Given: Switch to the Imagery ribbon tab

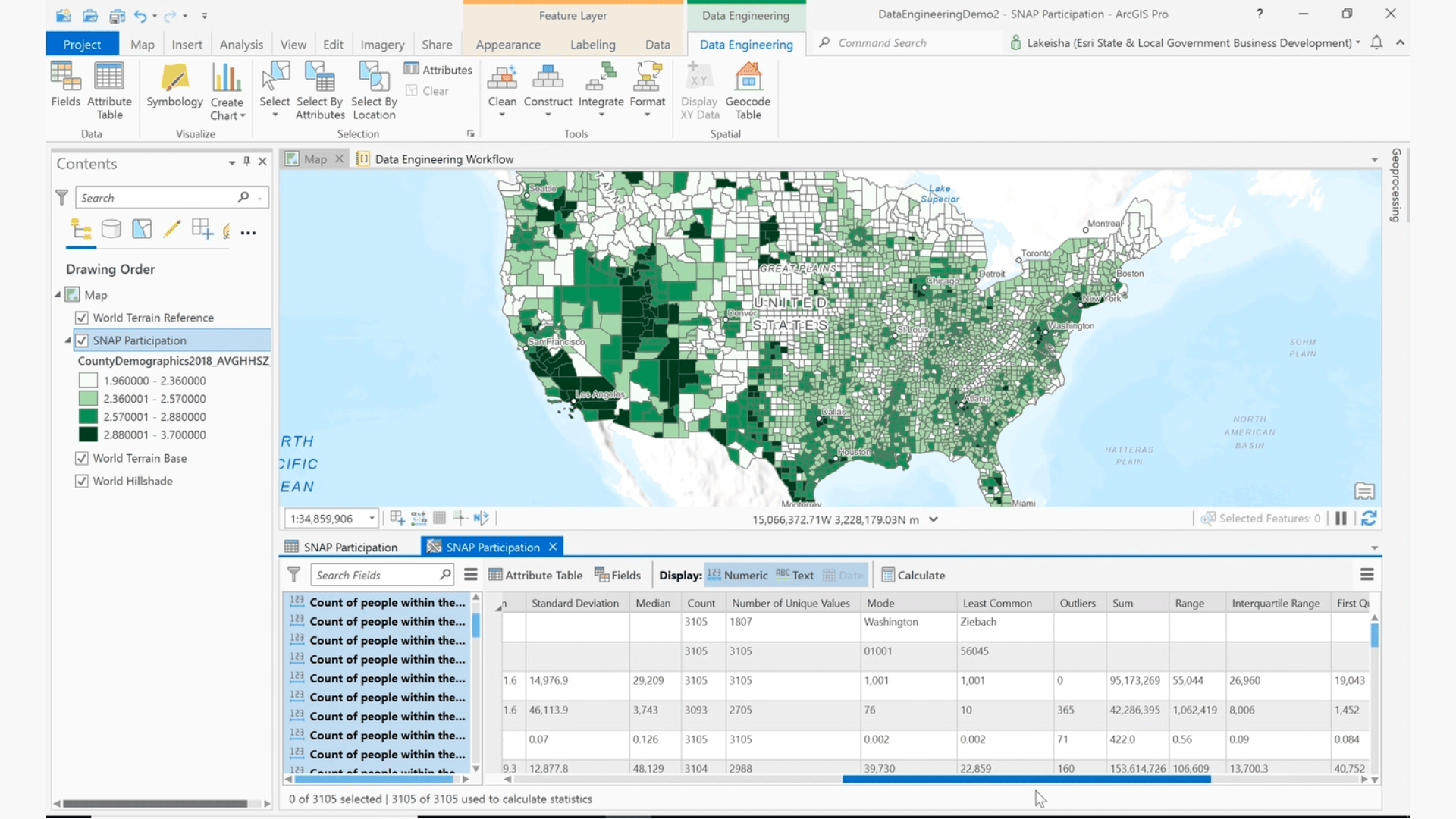Looking at the screenshot, I should click(382, 44).
